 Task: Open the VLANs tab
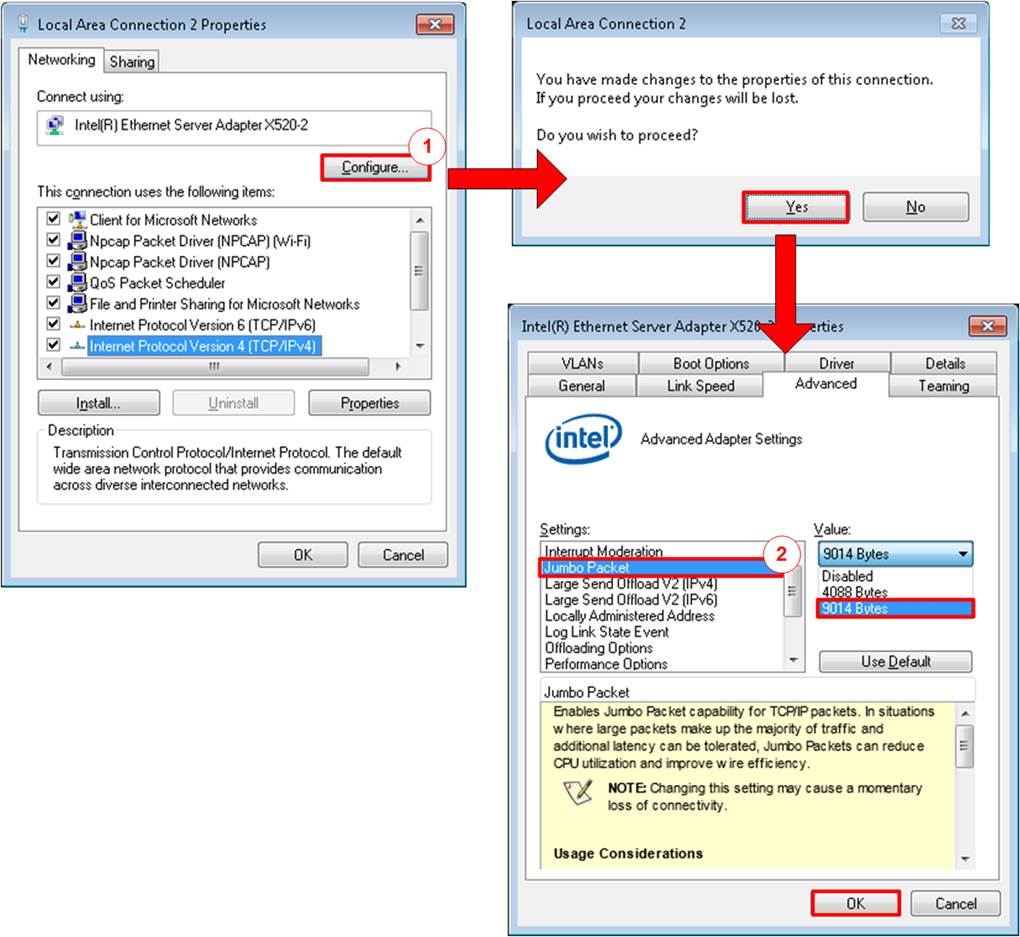pyautogui.click(x=582, y=363)
